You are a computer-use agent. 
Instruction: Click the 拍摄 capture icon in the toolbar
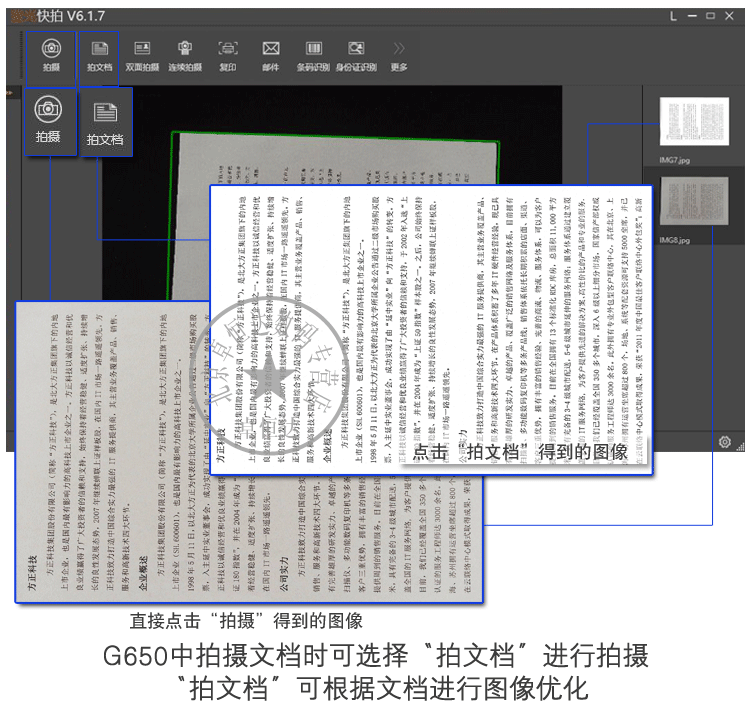point(51,53)
